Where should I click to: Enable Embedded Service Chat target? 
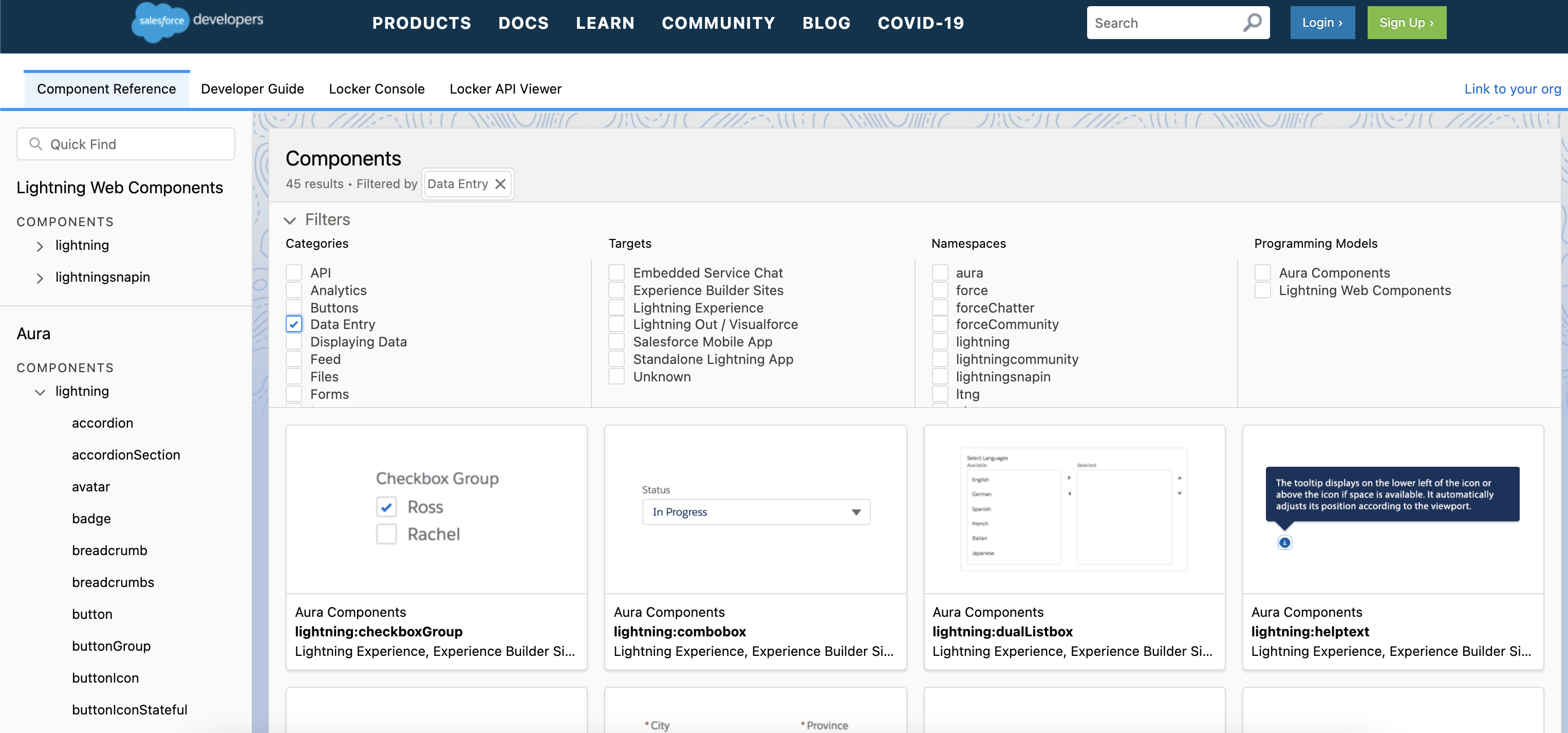617,273
